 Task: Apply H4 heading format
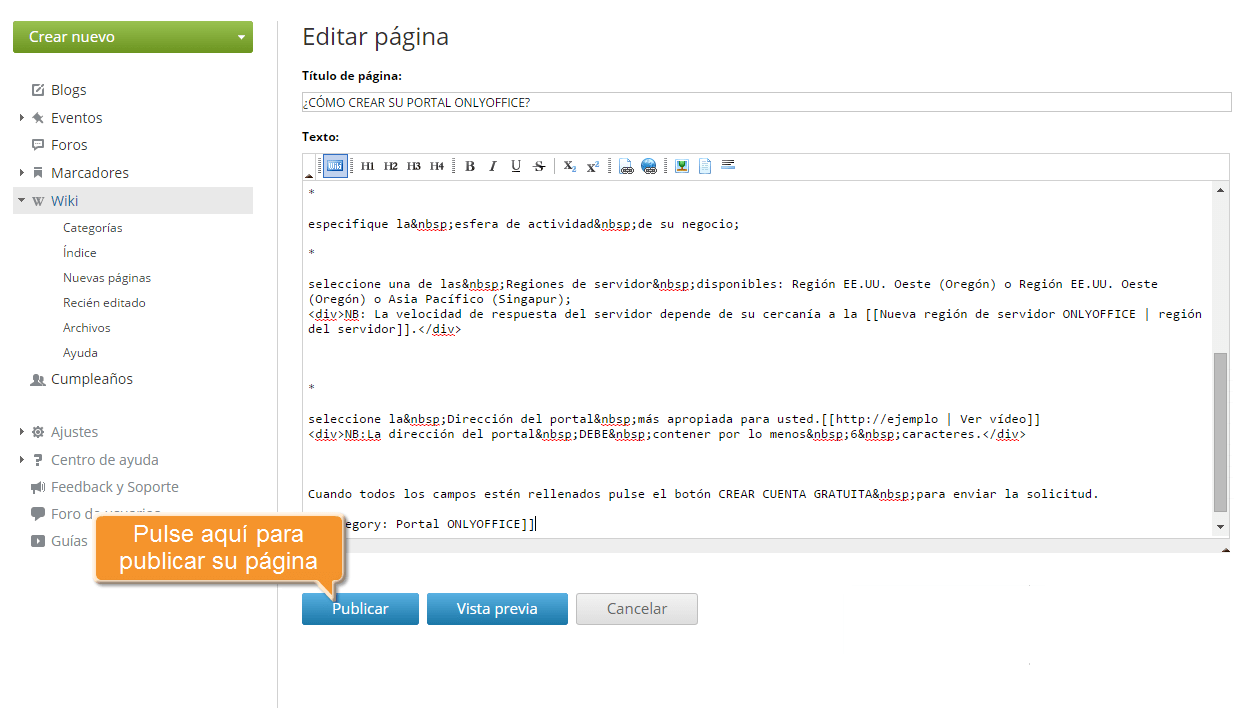pos(437,166)
